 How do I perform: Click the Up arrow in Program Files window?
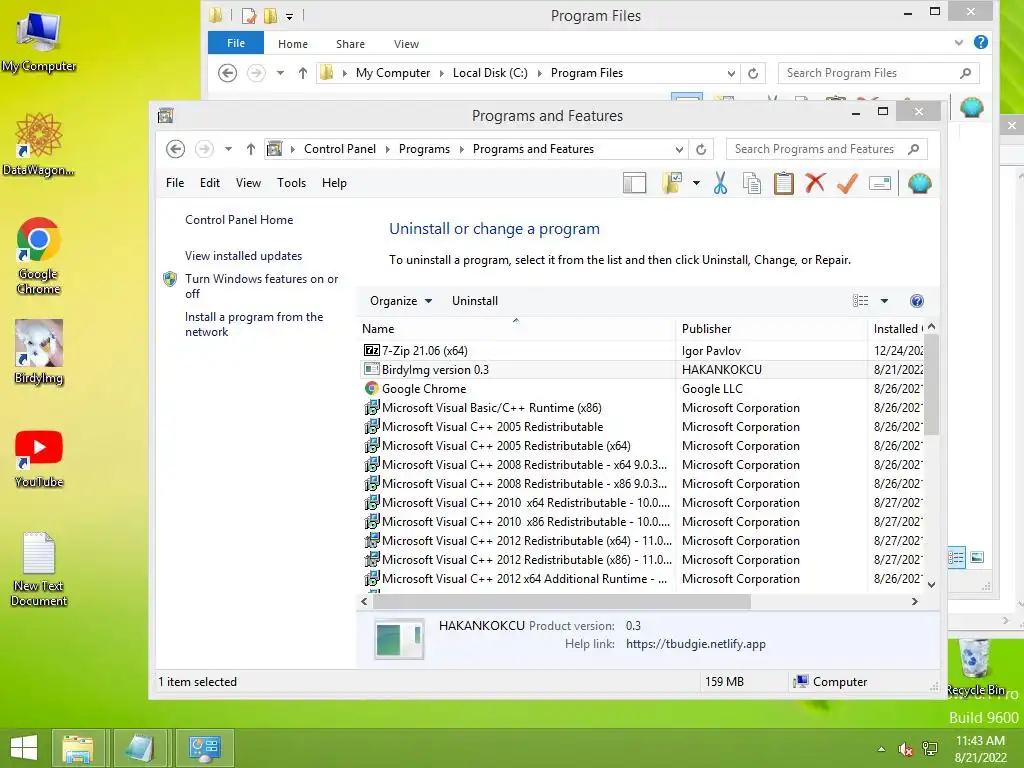pos(302,73)
